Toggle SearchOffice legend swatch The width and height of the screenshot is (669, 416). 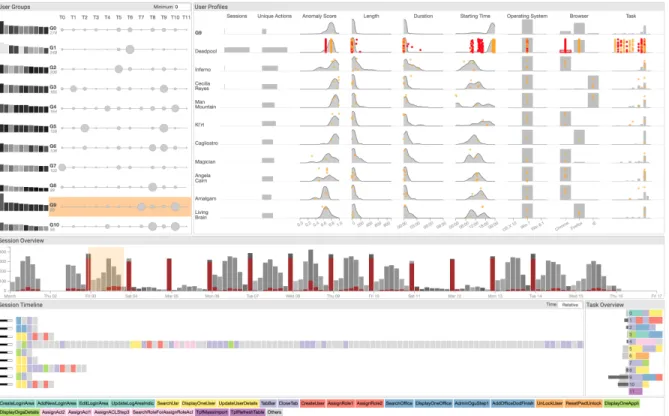tap(398, 403)
